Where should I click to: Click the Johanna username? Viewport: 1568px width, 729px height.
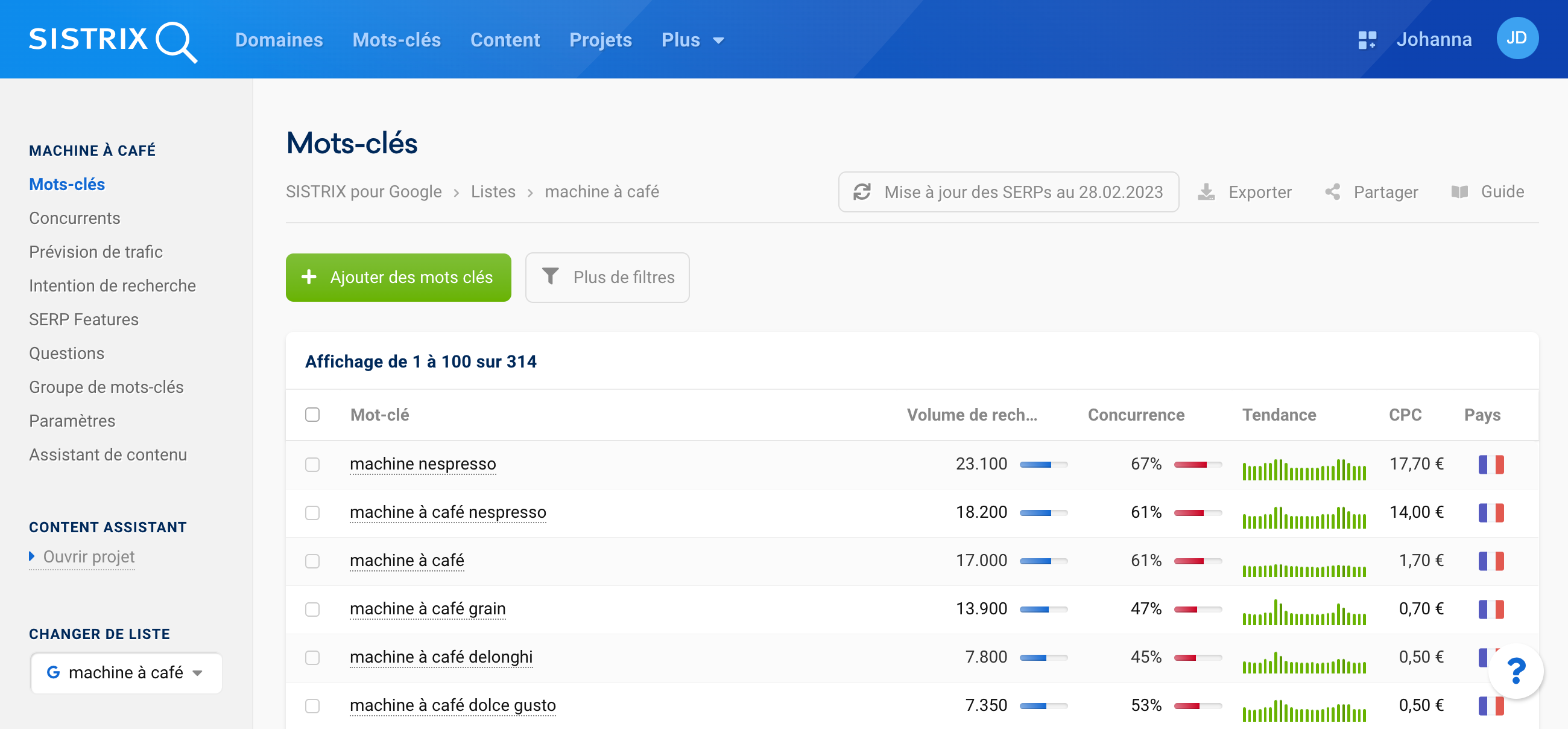tap(1434, 40)
